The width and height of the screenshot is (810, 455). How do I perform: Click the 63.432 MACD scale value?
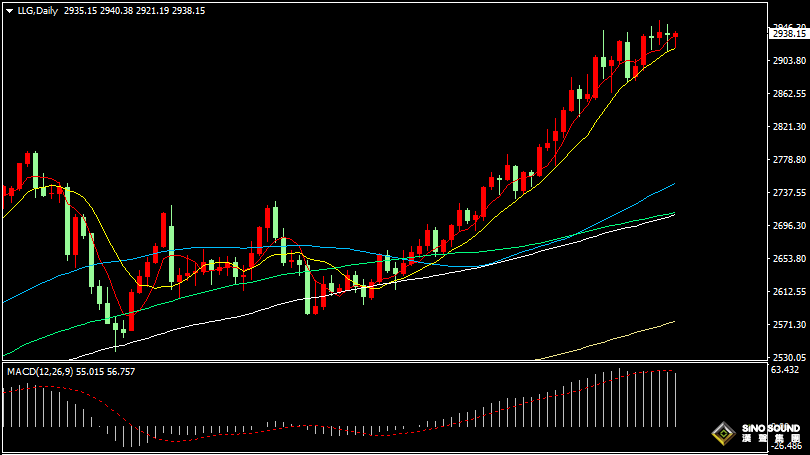point(787,370)
